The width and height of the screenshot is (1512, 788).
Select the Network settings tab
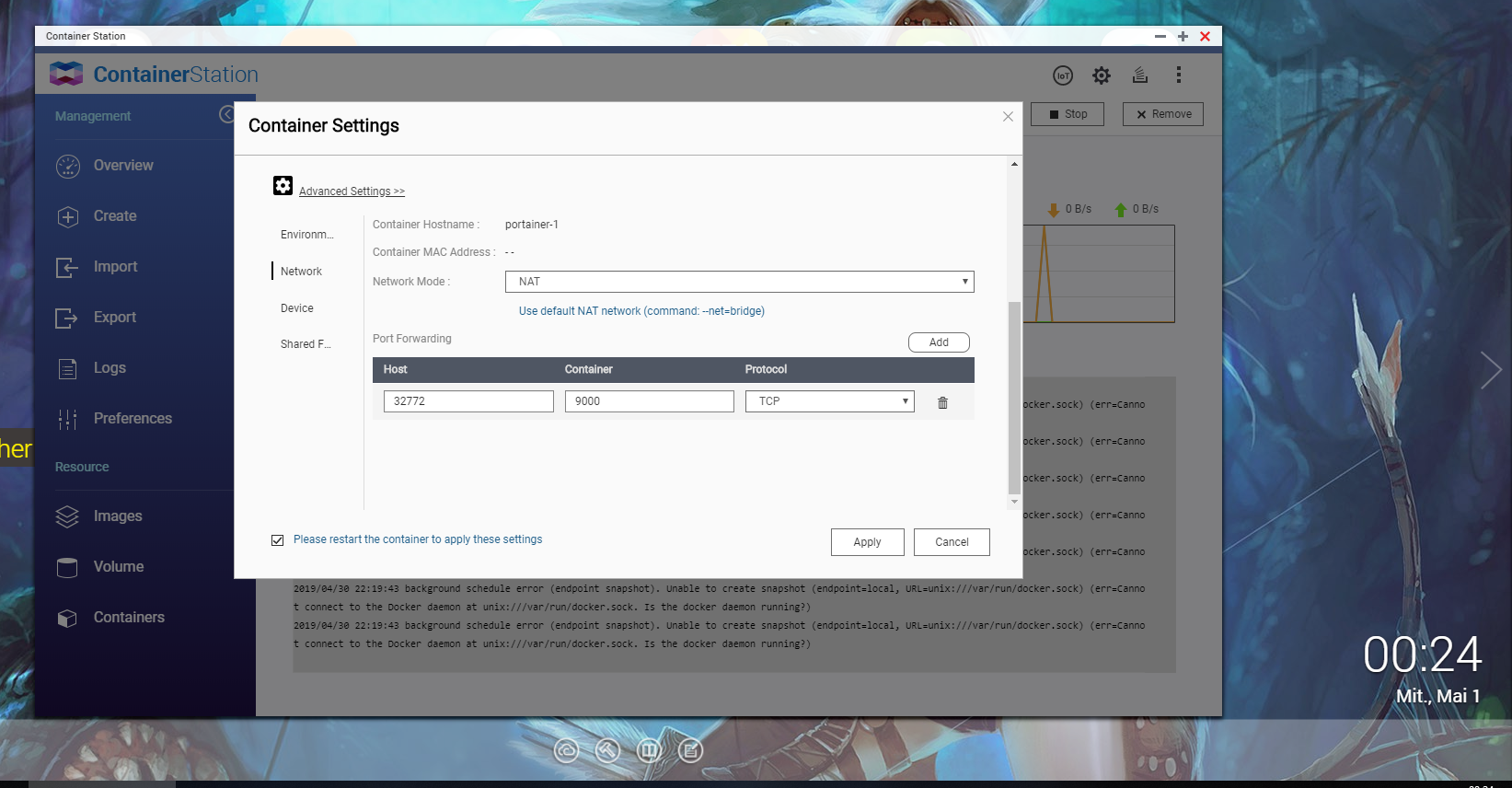point(301,272)
